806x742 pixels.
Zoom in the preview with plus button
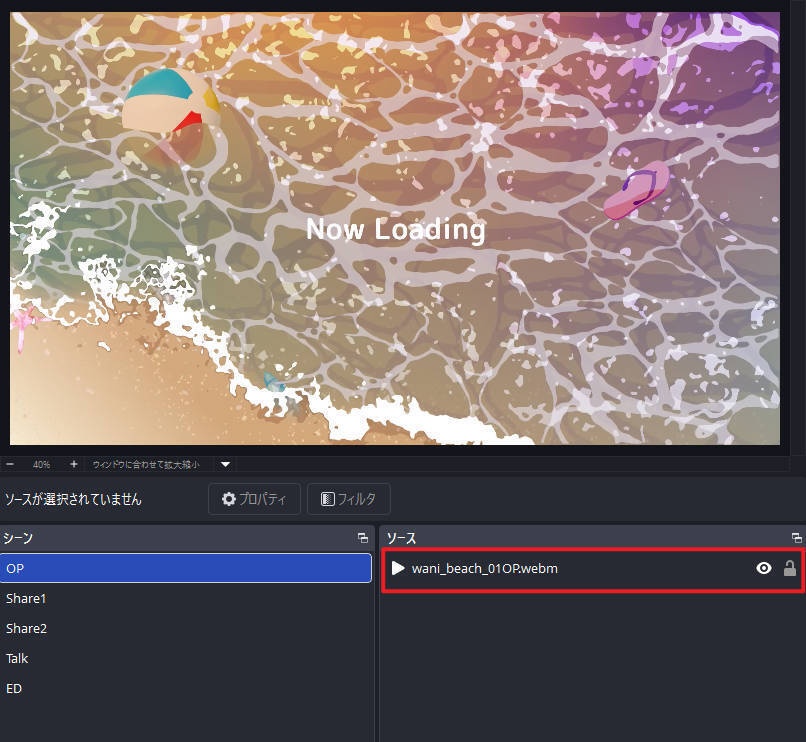(x=74, y=464)
